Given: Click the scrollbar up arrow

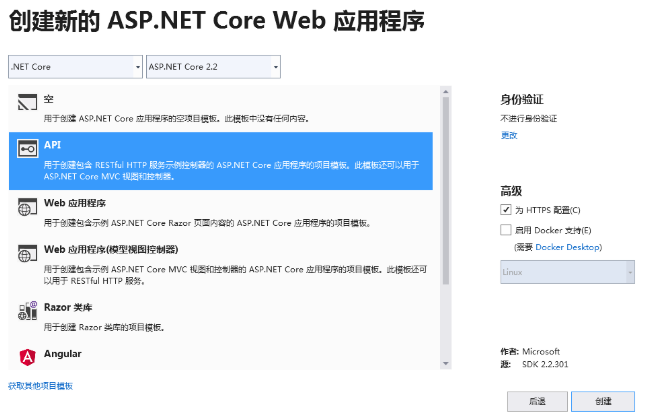Looking at the screenshot, I should (446, 92).
